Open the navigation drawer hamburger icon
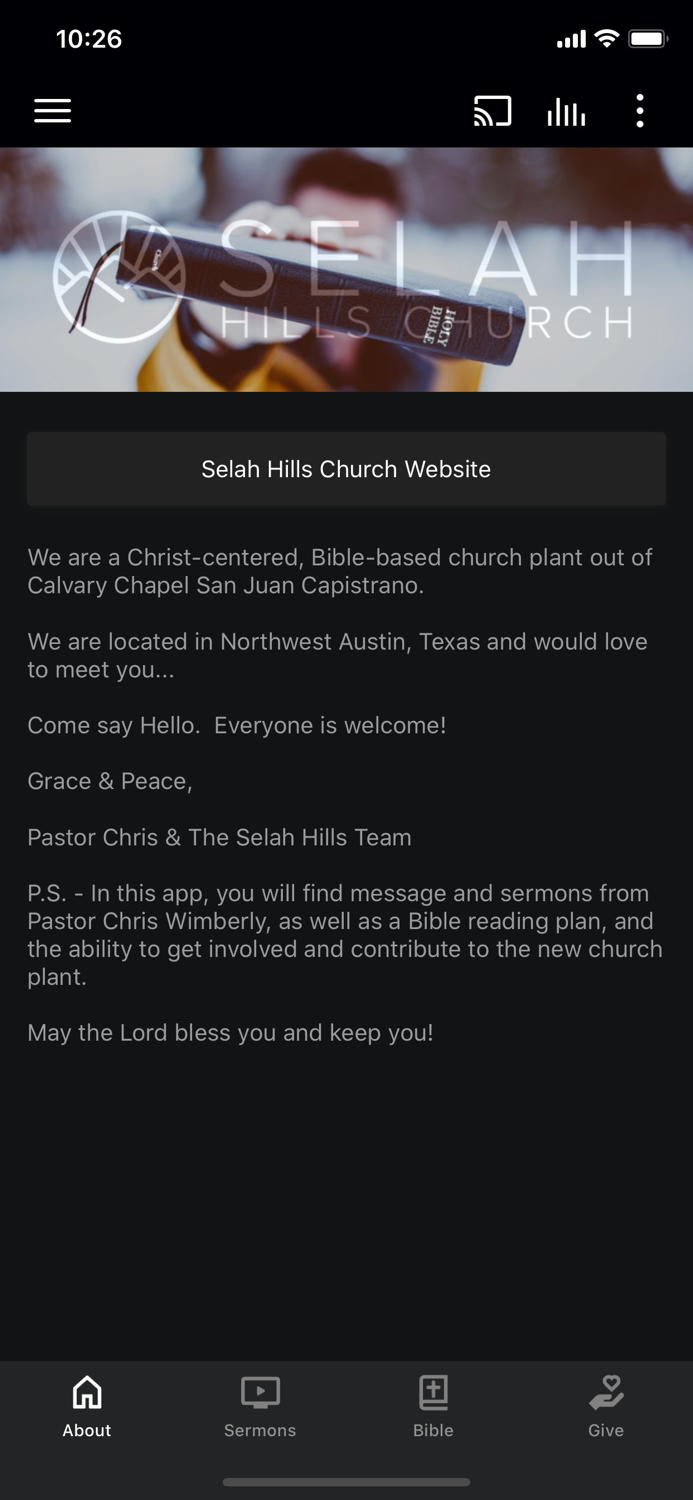Viewport: 693px width, 1500px height. click(52, 110)
